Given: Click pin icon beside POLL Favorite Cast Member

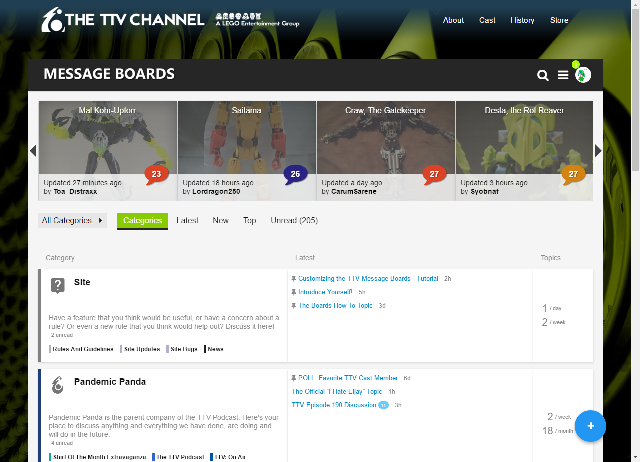Looking at the screenshot, I should [293, 378].
